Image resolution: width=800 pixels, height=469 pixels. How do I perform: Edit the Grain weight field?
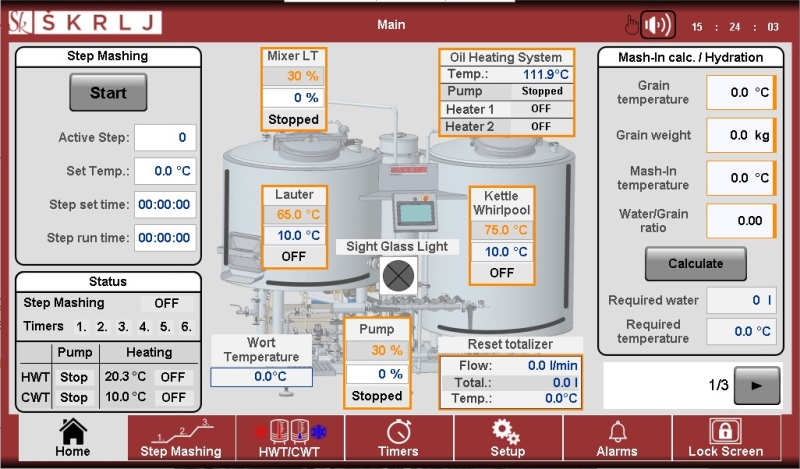pos(740,135)
